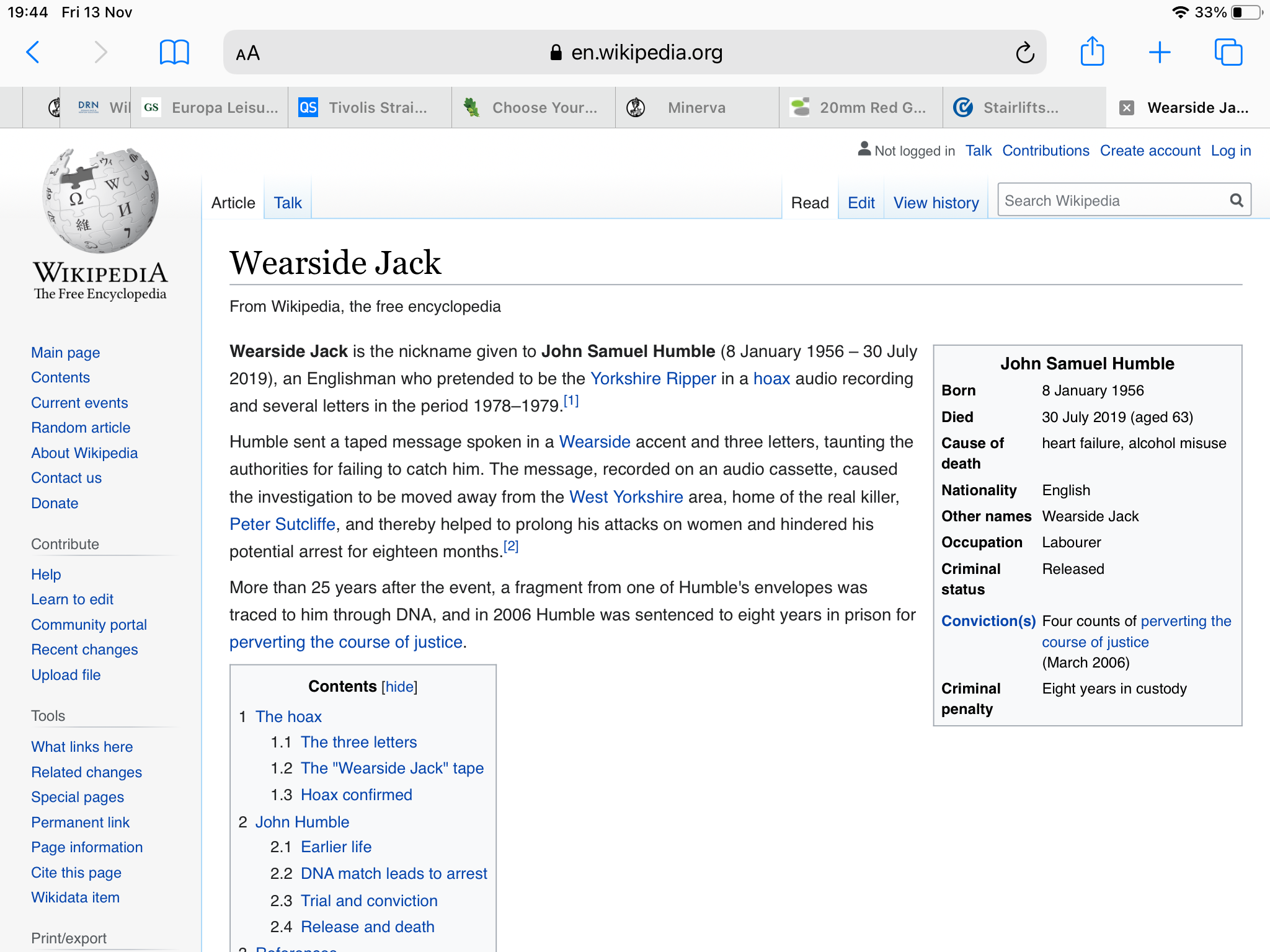Image resolution: width=1270 pixels, height=952 pixels.
Task: Jump to DNA match leads to arrest
Action: [394, 873]
